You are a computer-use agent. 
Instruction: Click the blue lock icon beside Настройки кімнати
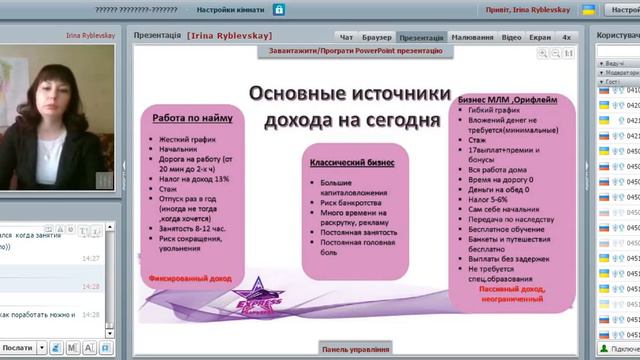tap(279, 9)
